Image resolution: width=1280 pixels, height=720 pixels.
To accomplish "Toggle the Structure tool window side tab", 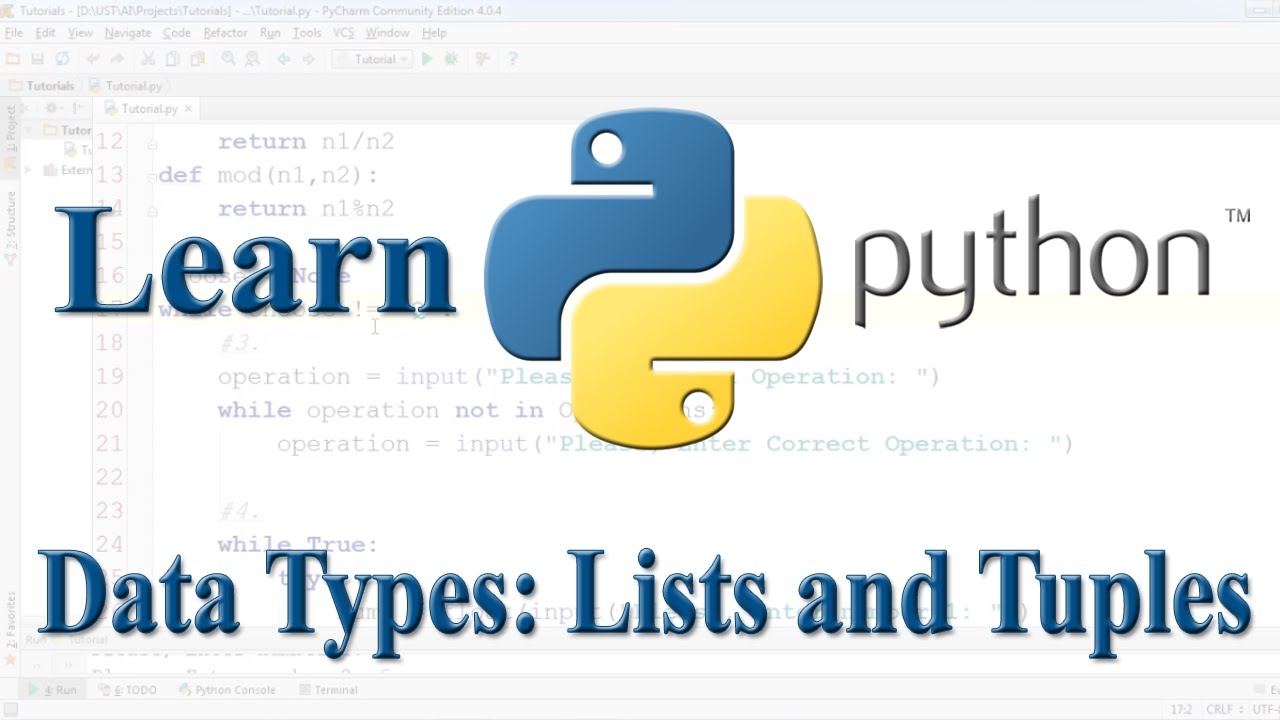I will click(11, 226).
